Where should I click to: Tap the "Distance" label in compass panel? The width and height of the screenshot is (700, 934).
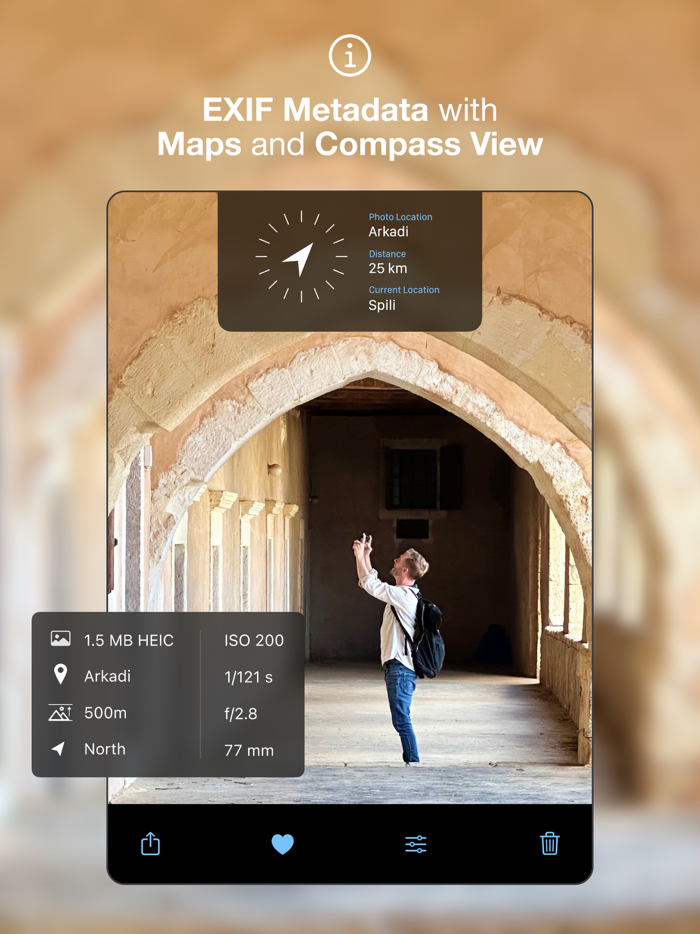tap(387, 254)
